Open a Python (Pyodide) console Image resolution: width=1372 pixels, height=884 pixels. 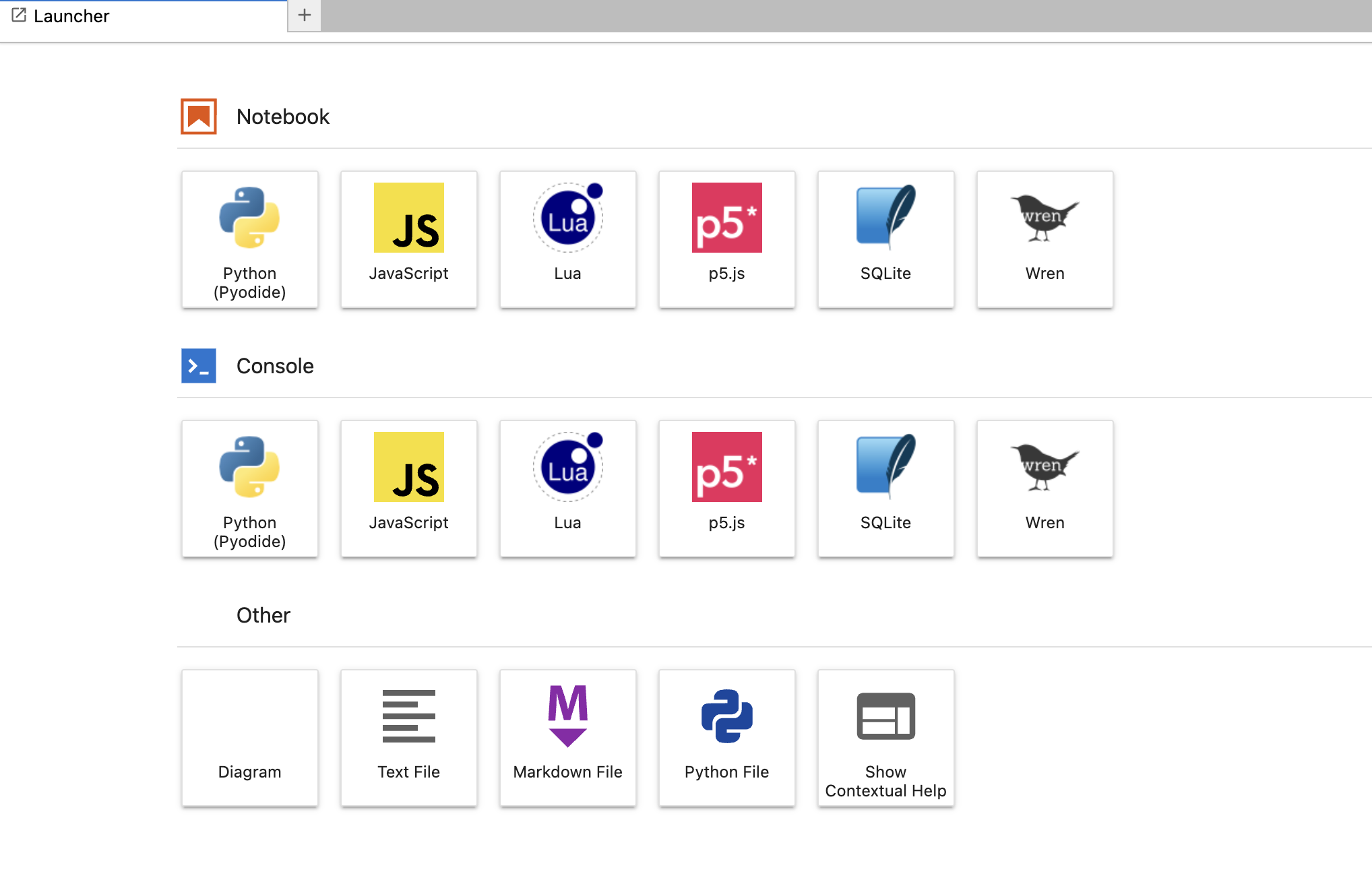click(x=249, y=488)
